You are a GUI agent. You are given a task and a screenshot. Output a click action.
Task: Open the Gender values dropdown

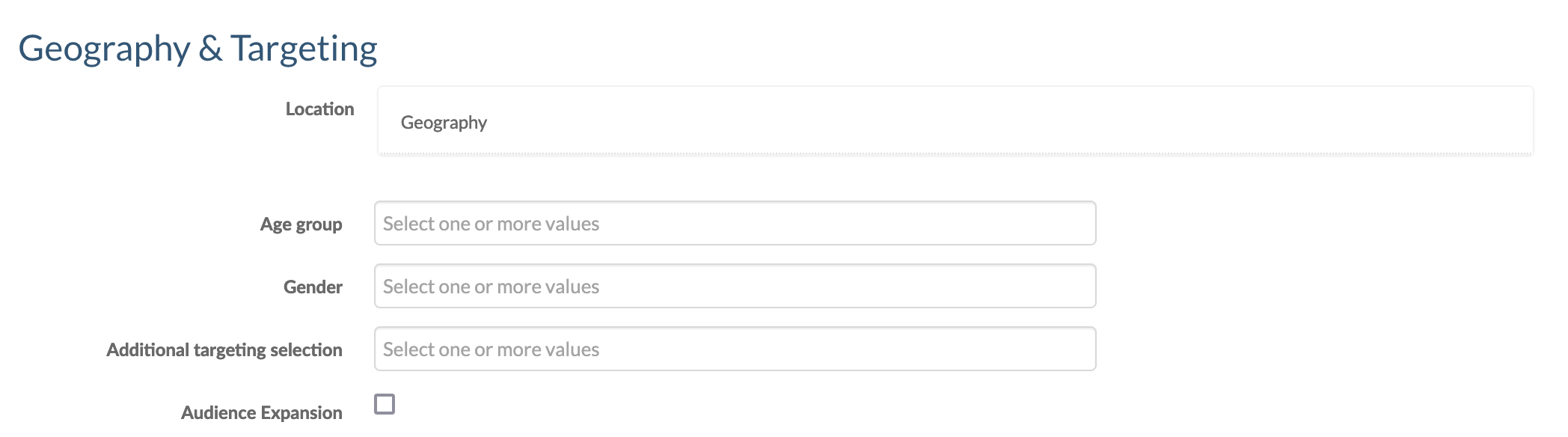click(x=735, y=286)
